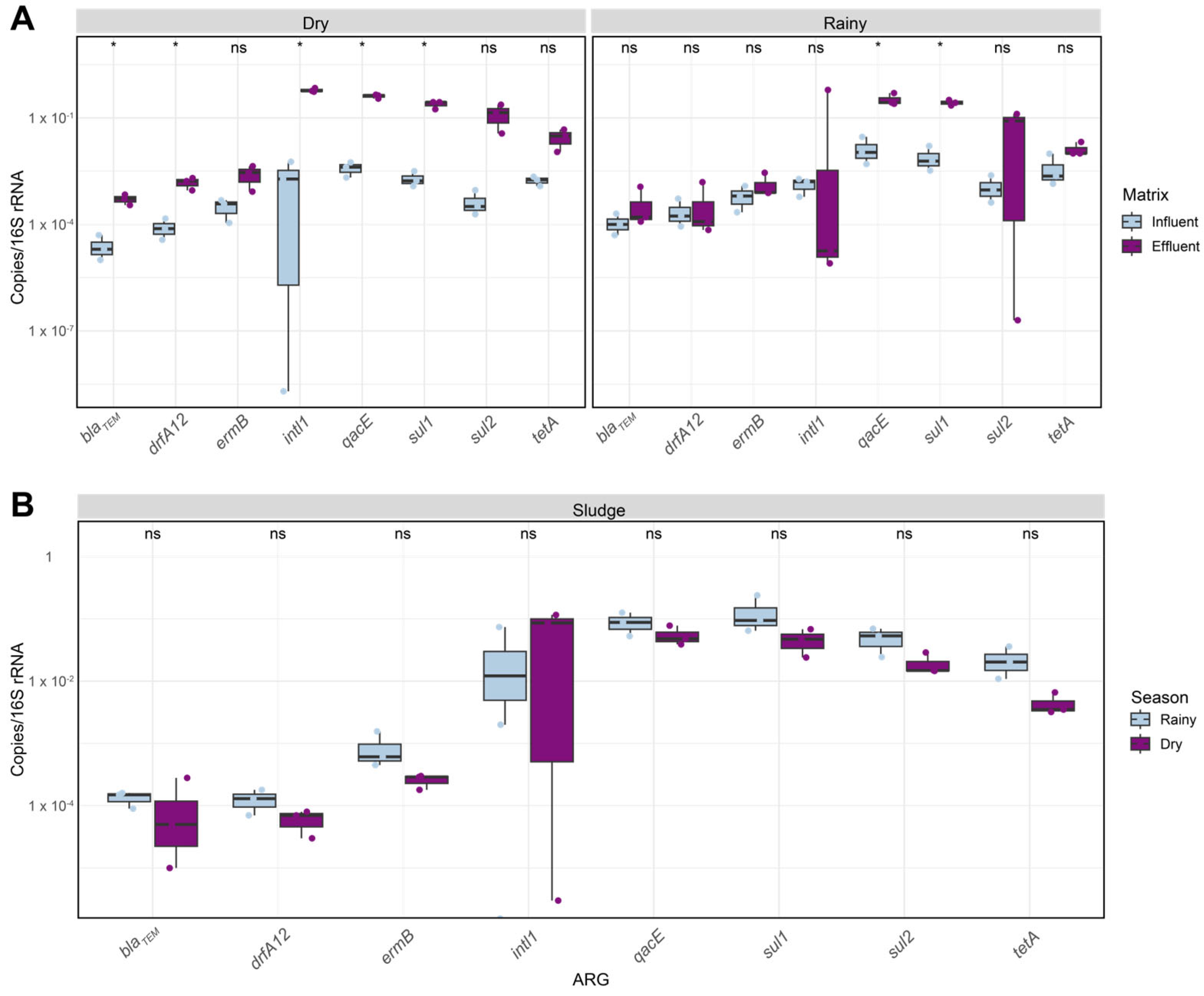1204x996 pixels.
Task: Click the 1 x 10-2 tick label in panel B
Action: click(51, 681)
